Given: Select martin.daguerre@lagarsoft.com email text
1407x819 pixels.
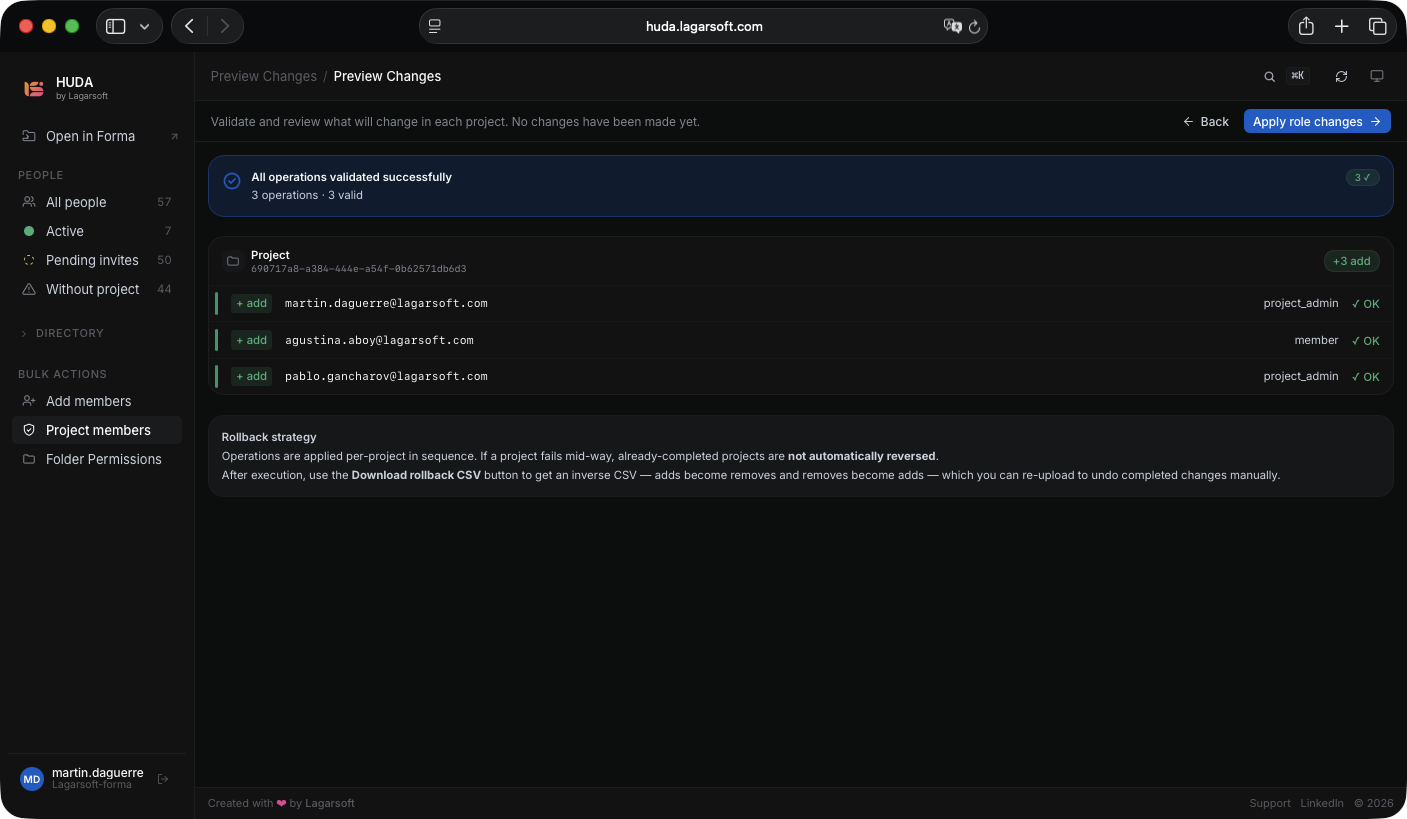Looking at the screenshot, I should pyautogui.click(x=386, y=303).
